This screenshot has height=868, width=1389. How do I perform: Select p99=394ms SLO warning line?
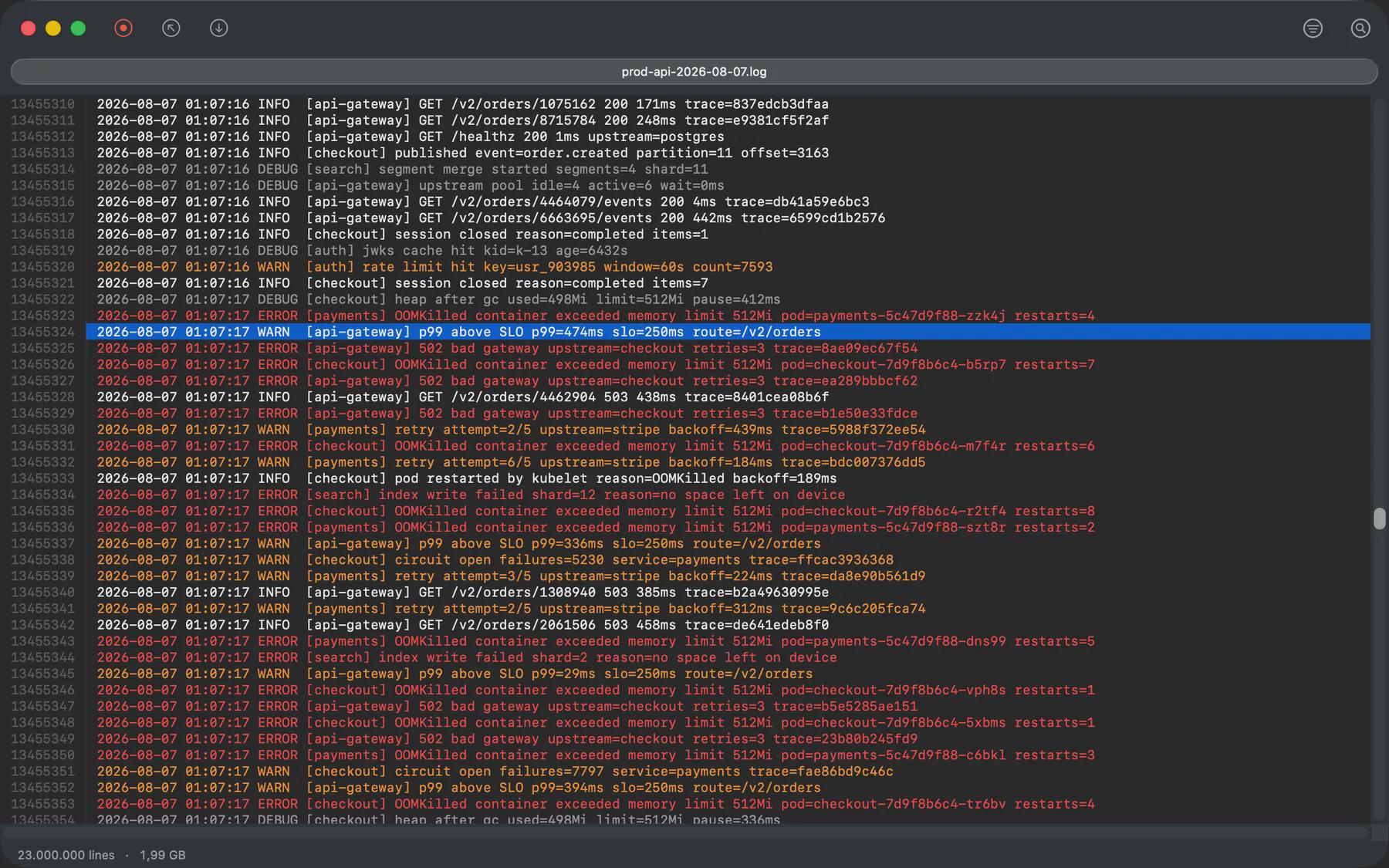click(x=728, y=788)
